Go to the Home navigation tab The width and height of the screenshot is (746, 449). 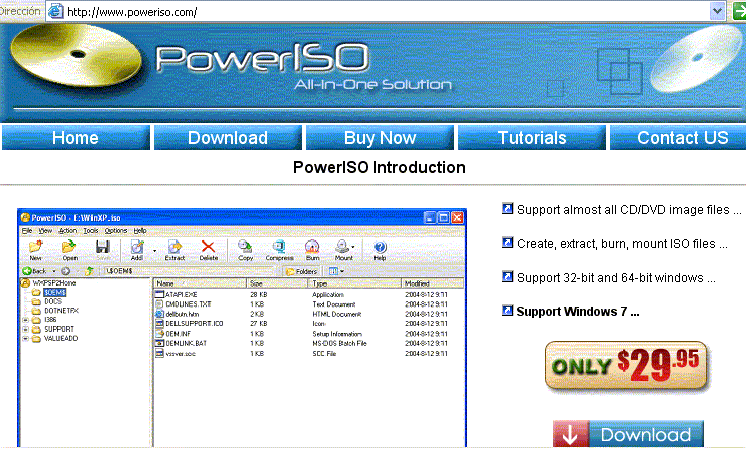coord(76,137)
